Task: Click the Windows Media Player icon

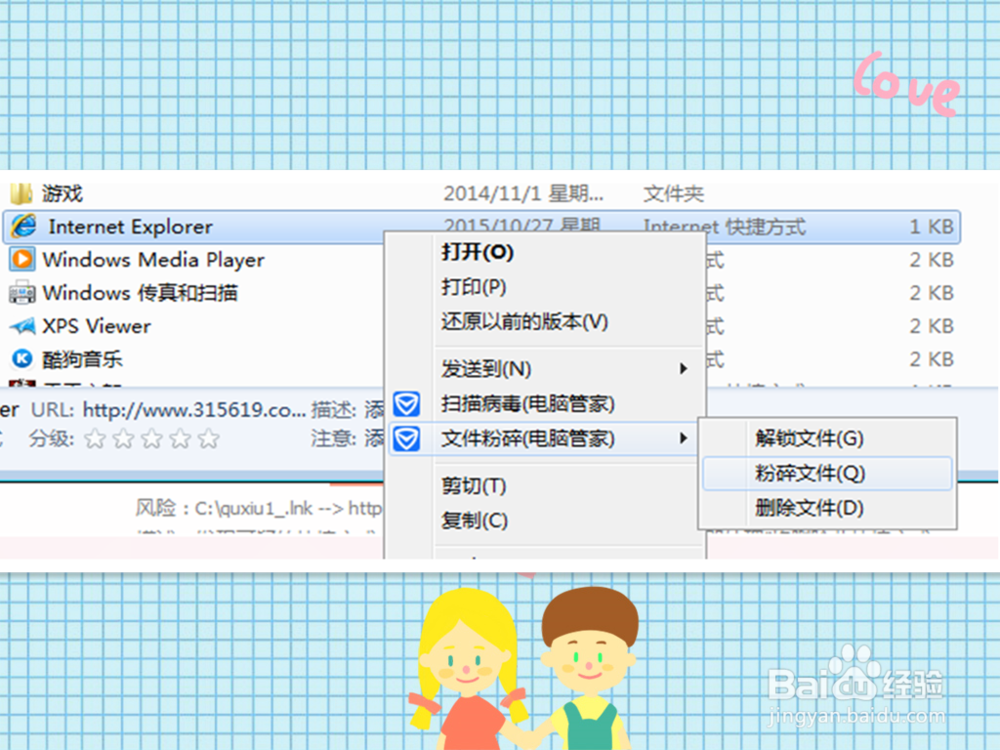Action: point(22,260)
